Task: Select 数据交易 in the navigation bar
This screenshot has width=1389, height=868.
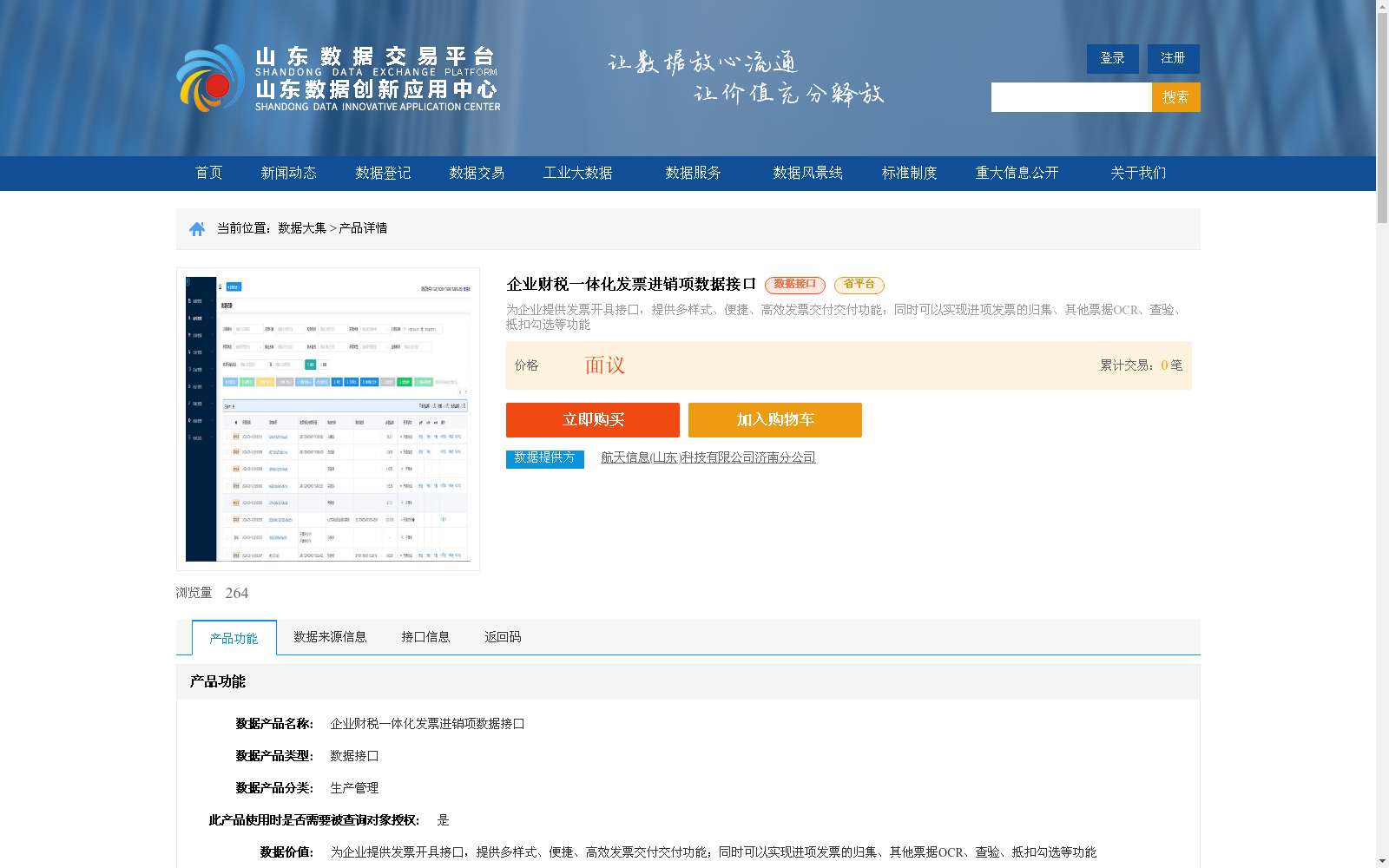Action: coord(477,173)
